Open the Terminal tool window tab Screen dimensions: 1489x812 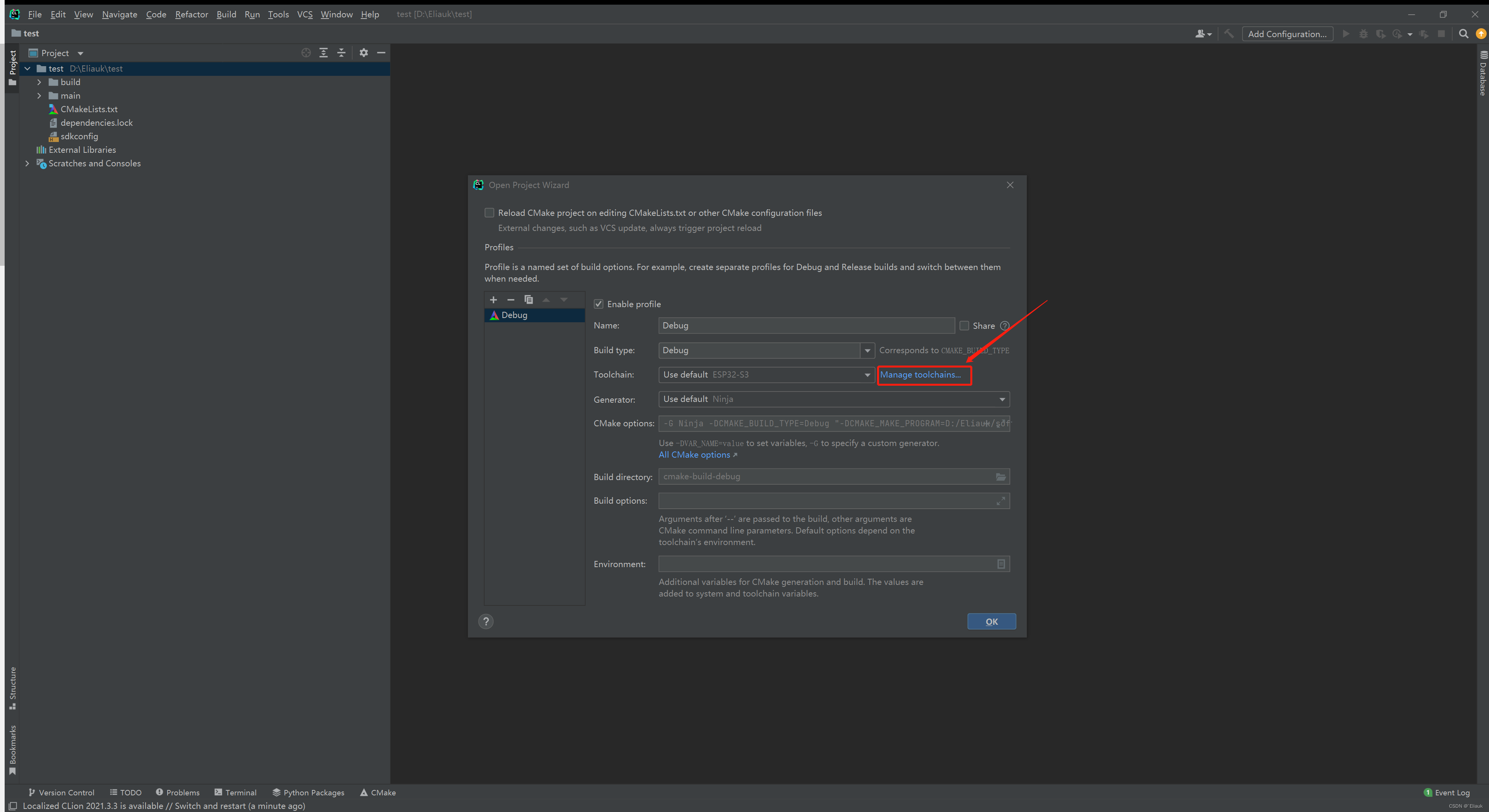tap(235, 792)
